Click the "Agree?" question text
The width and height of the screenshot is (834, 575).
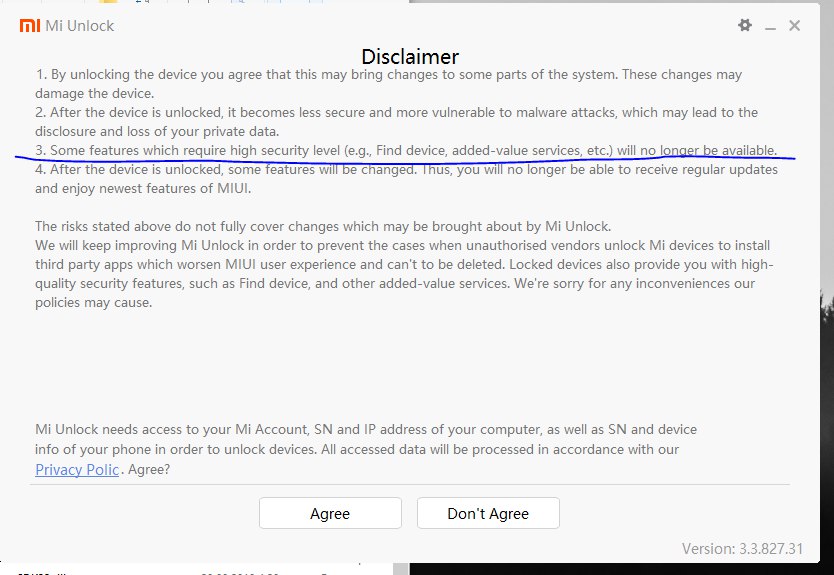(x=149, y=470)
